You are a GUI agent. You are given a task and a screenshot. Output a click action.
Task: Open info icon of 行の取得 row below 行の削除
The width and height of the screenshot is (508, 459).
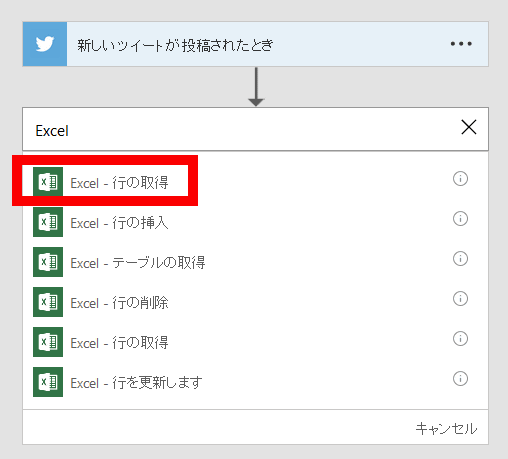pos(460,339)
